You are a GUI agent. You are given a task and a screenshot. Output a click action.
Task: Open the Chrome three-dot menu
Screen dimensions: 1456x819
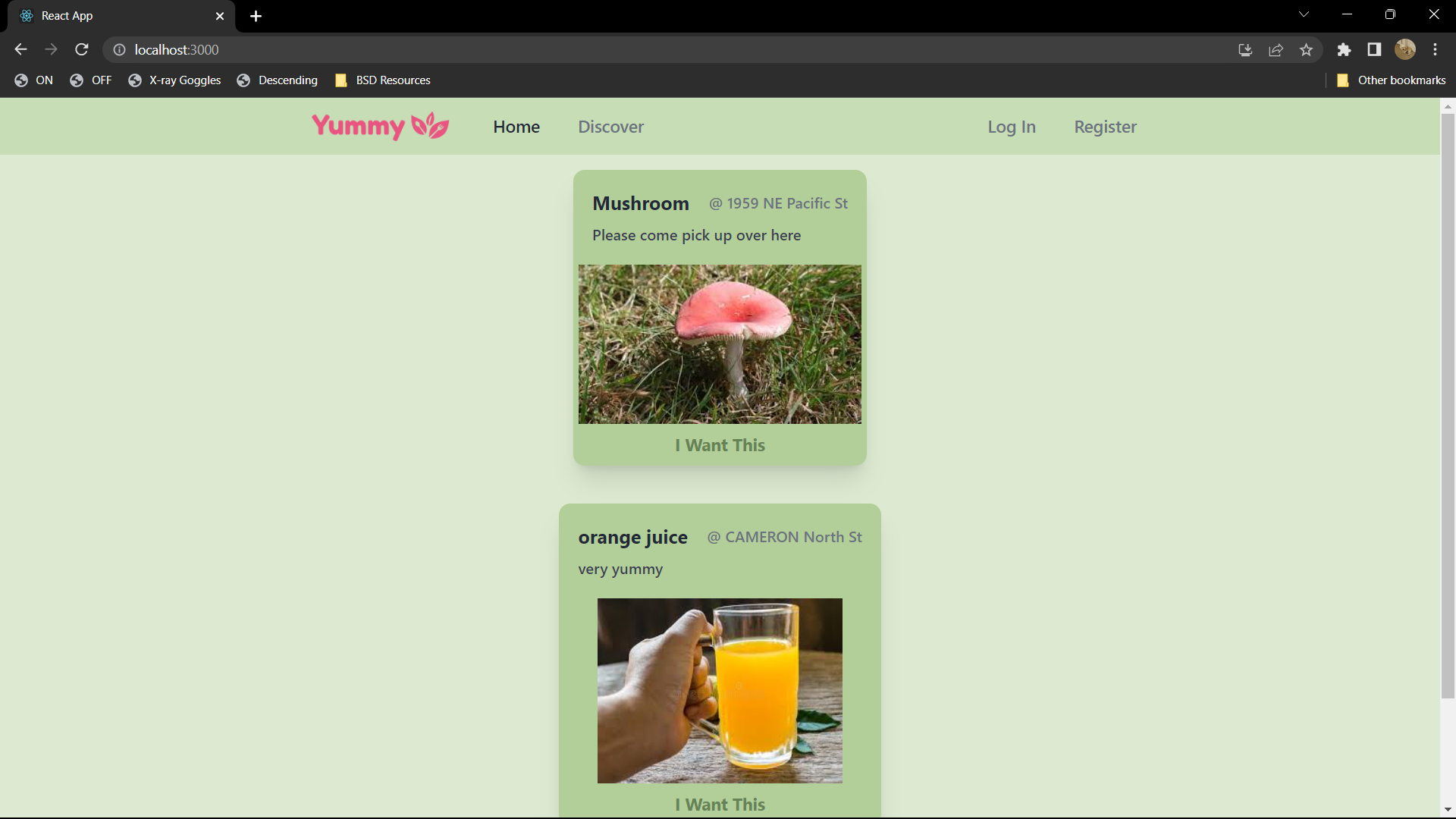point(1435,49)
